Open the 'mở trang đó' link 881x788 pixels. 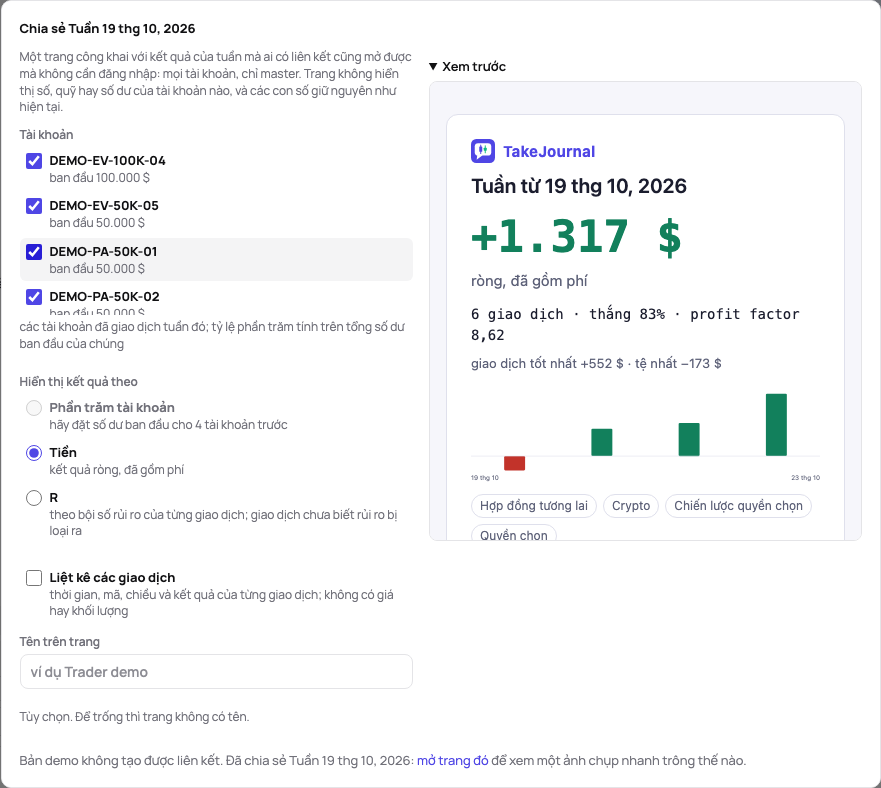[x=452, y=760]
